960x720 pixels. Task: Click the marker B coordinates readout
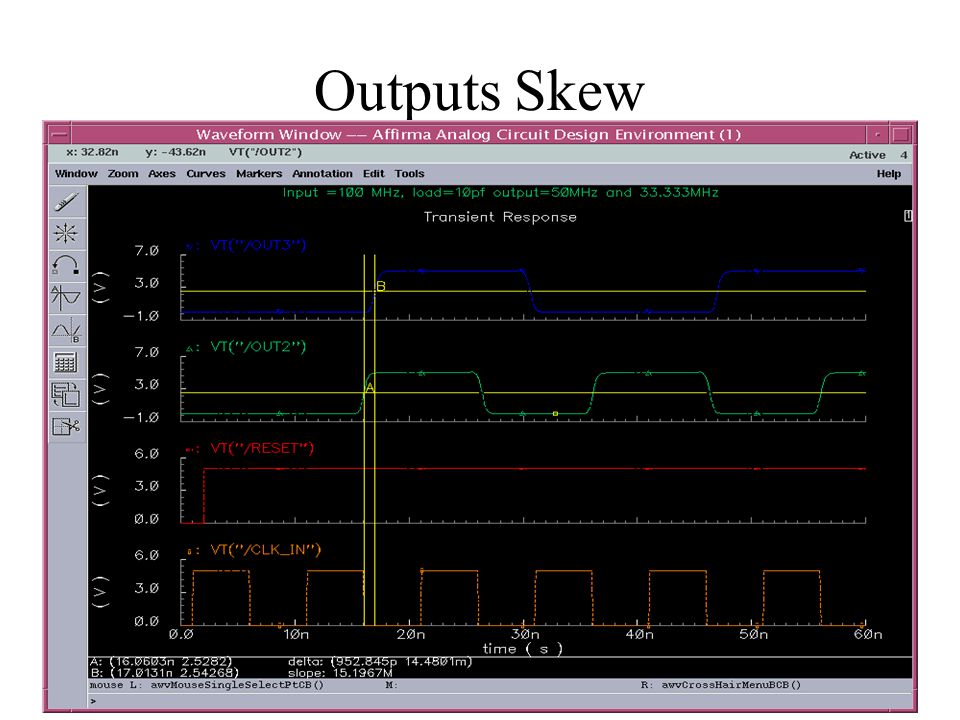click(x=164, y=673)
